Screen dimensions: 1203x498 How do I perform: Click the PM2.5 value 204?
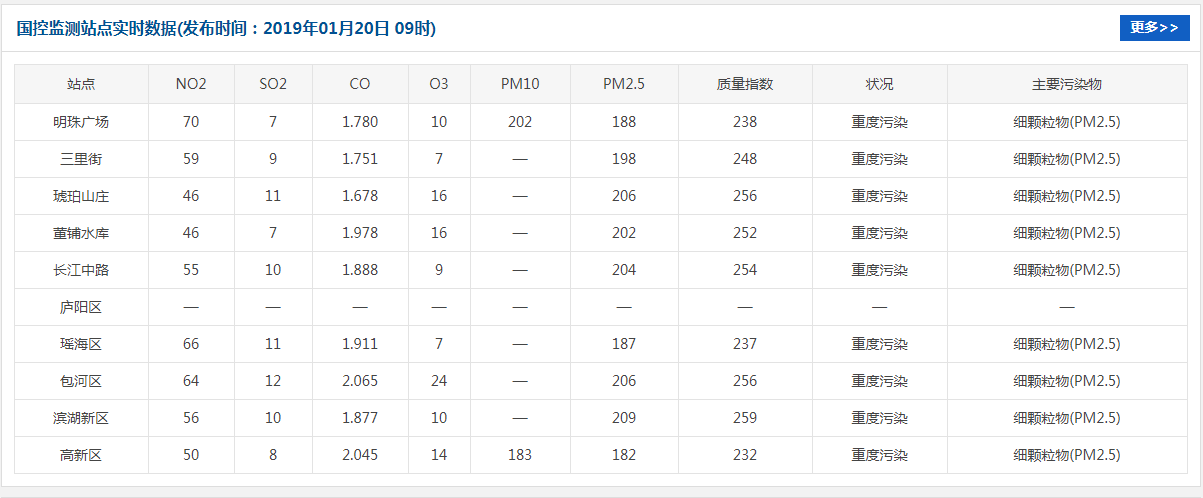pyautogui.click(x=624, y=270)
